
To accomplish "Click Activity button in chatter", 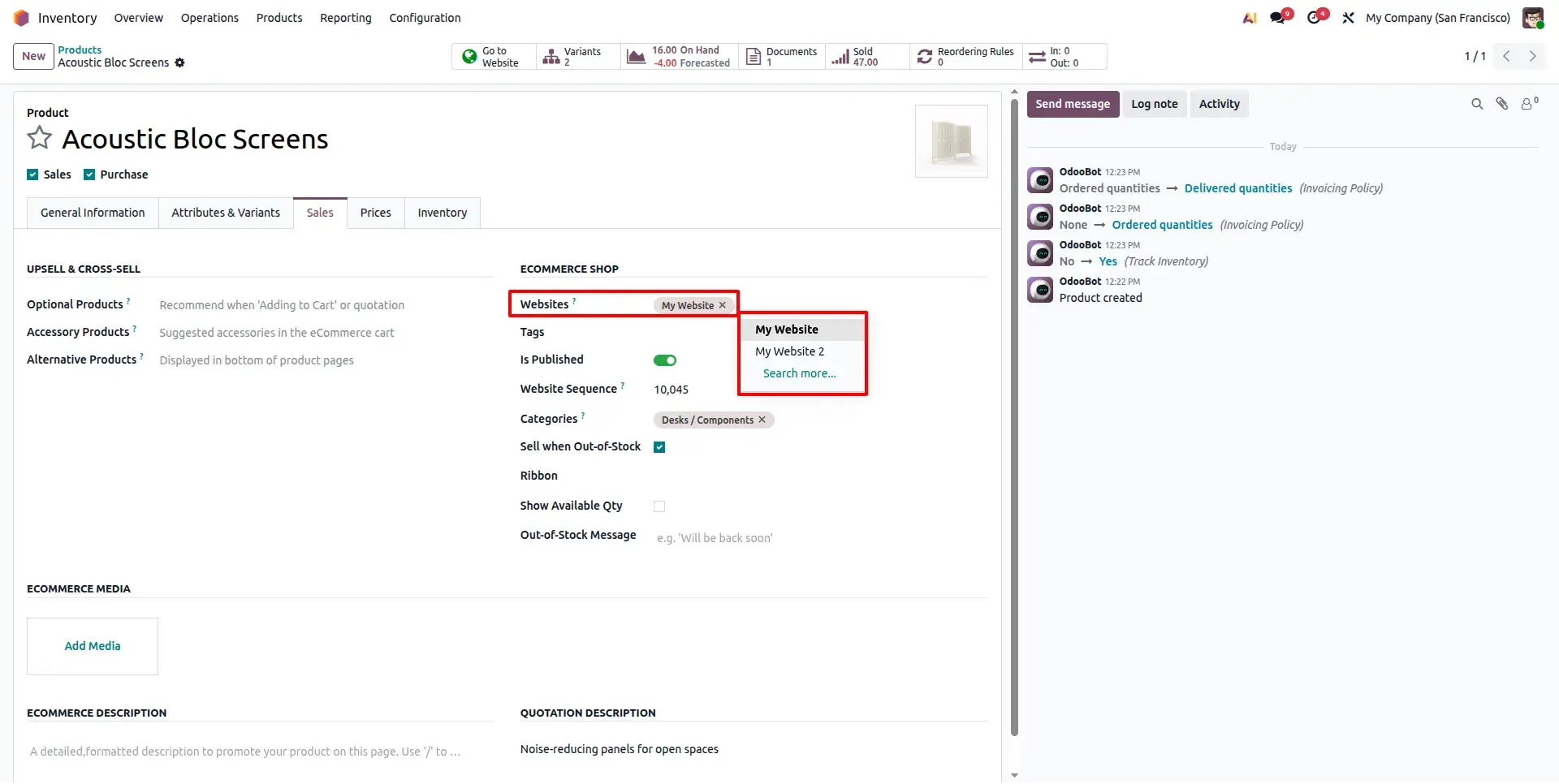I will point(1219,104).
